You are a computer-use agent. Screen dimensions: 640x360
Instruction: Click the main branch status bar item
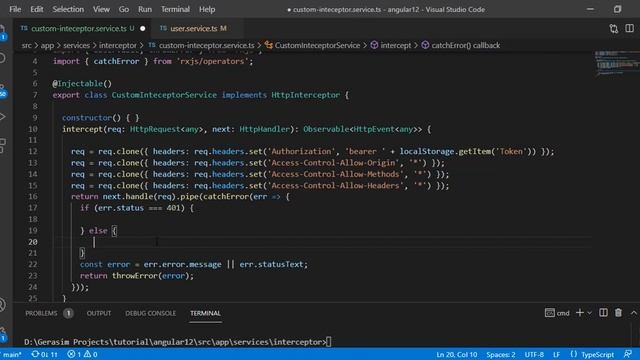[12, 354]
